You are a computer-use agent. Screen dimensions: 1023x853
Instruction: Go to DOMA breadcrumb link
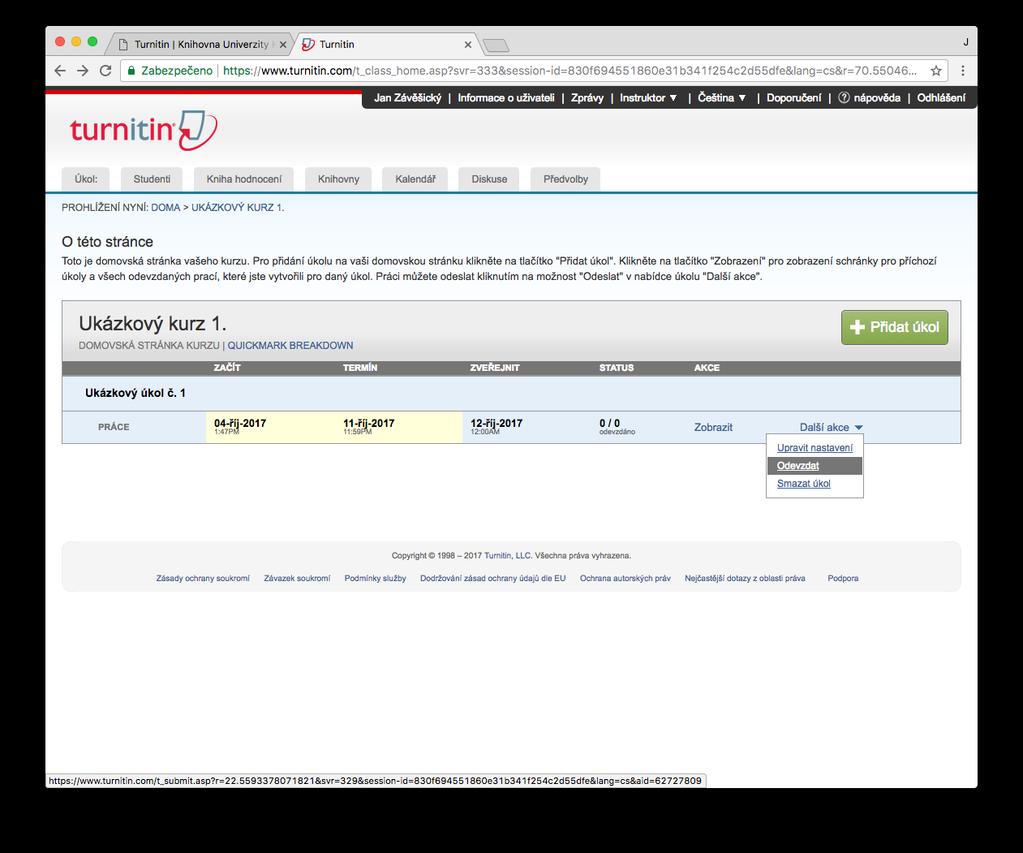coord(166,208)
